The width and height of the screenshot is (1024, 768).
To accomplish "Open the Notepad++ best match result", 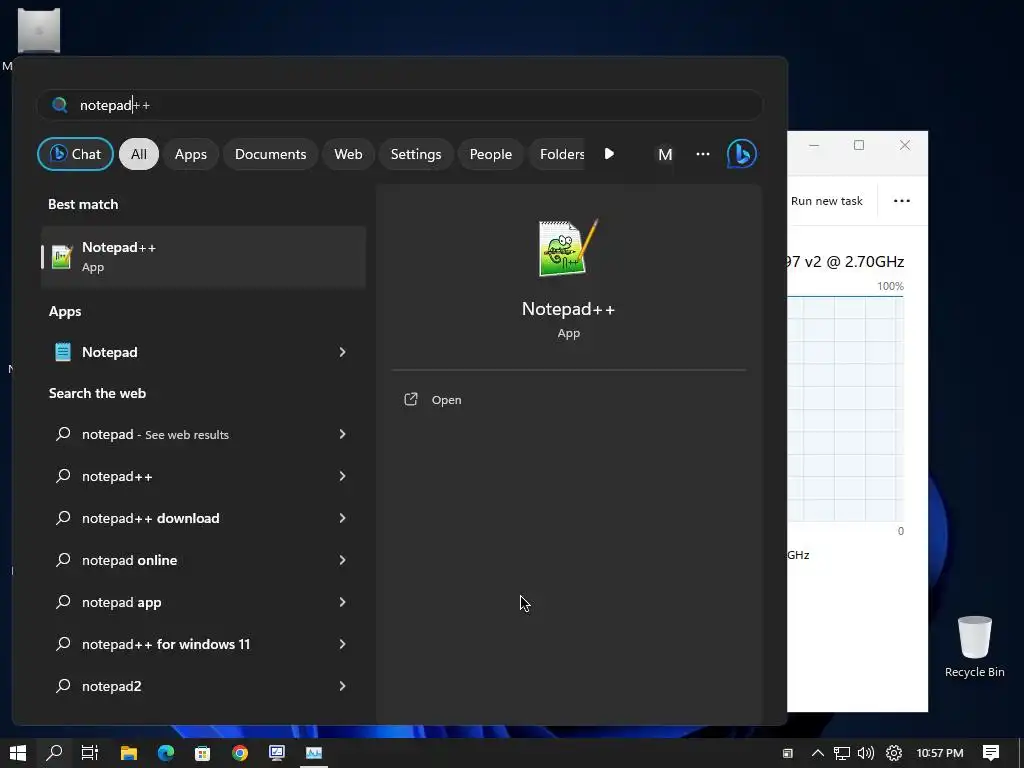I will (x=203, y=257).
